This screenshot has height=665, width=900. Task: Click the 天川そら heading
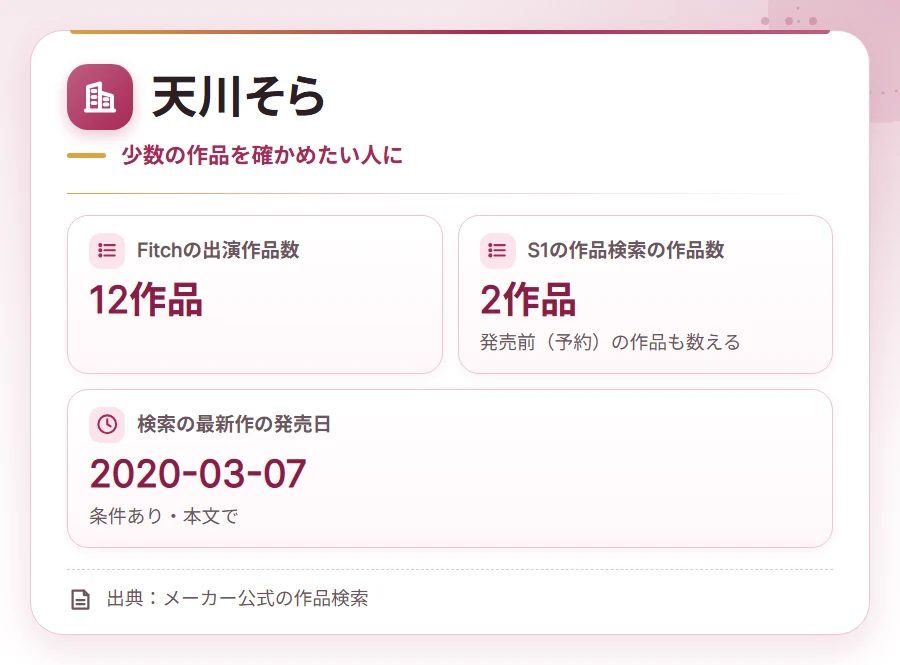238,96
